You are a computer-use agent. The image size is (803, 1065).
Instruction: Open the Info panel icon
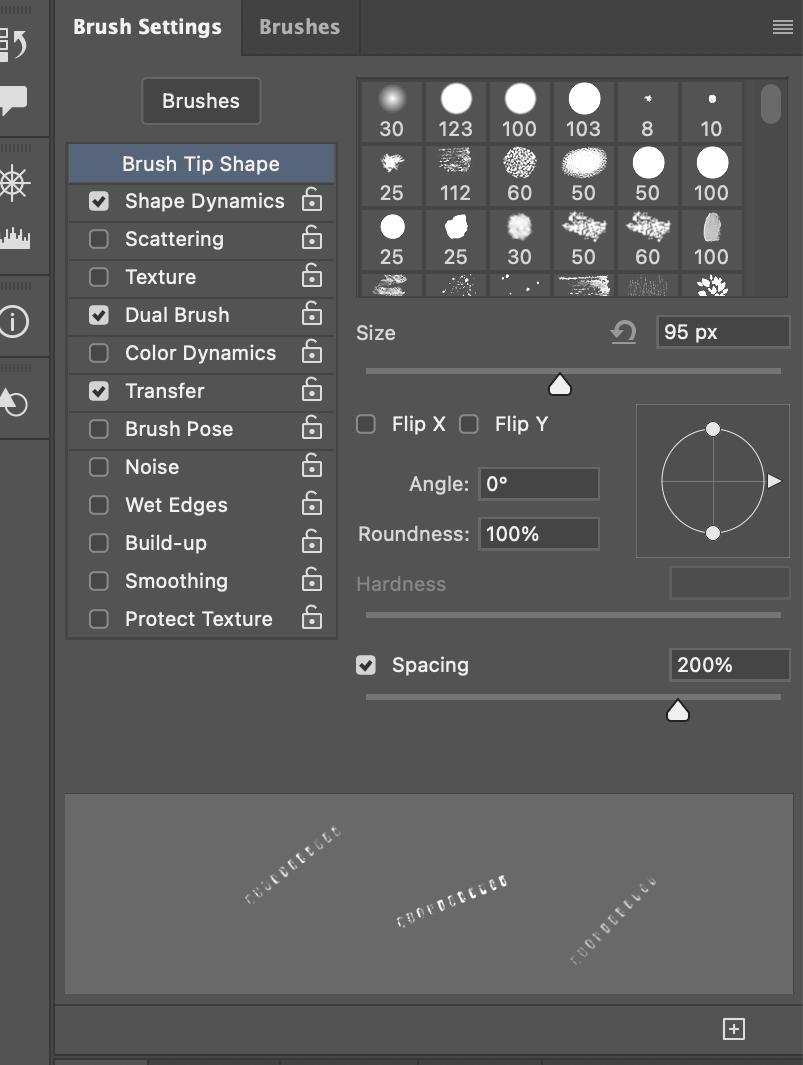(x=15, y=321)
